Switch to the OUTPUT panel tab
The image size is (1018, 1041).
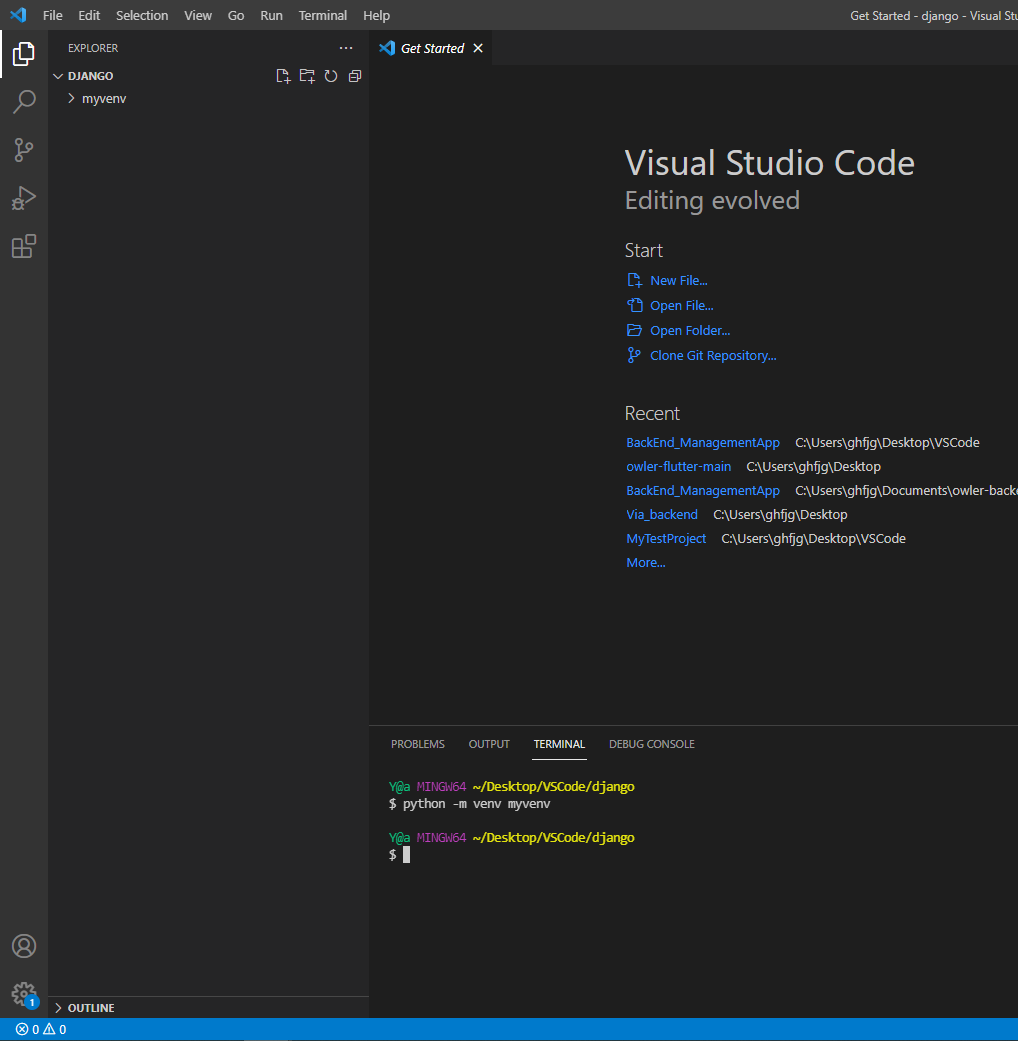click(489, 744)
